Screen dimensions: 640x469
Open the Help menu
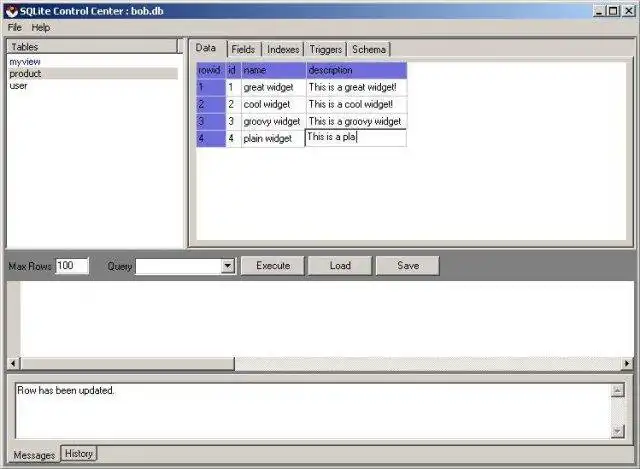coord(41,27)
